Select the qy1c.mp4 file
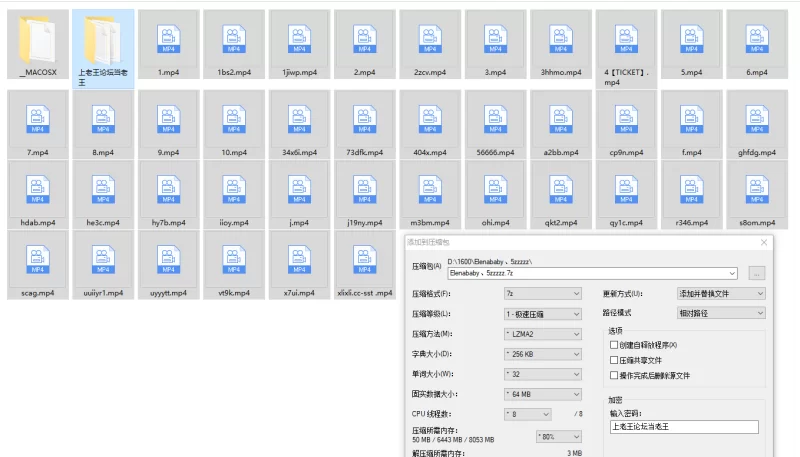This screenshot has width=800, height=457. [626, 195]
